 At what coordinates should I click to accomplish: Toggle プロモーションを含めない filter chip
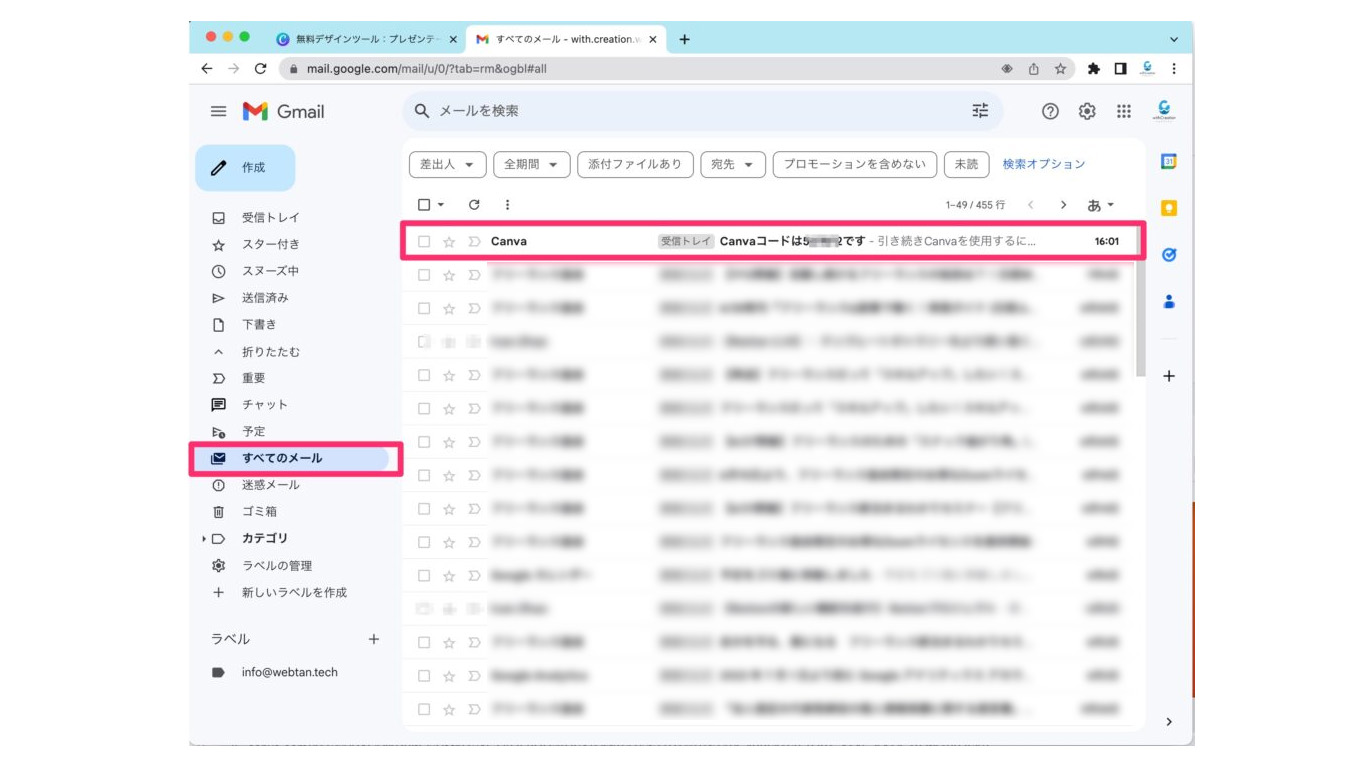coord(855,164)
